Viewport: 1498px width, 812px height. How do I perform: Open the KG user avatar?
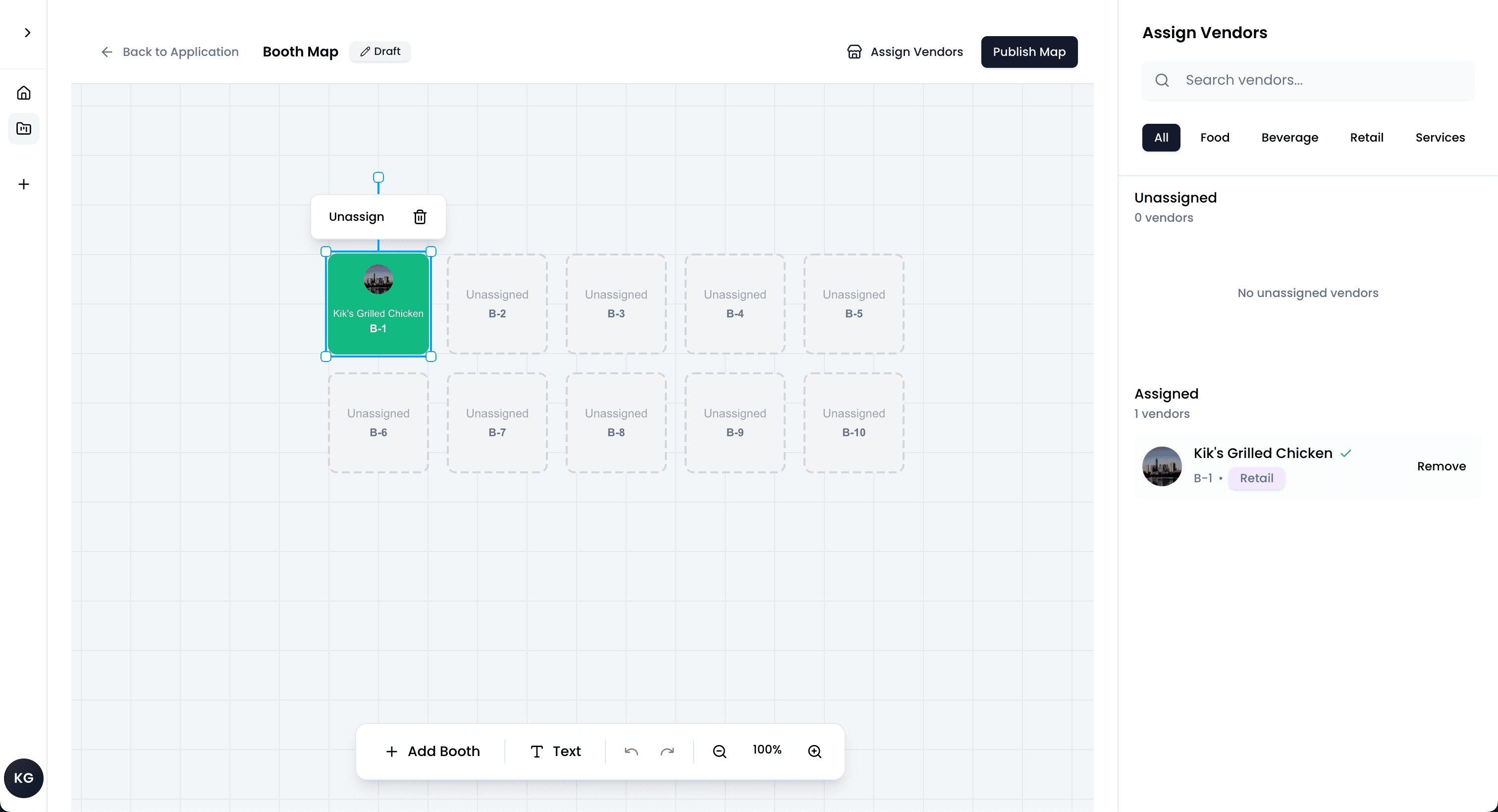[24, 778]
